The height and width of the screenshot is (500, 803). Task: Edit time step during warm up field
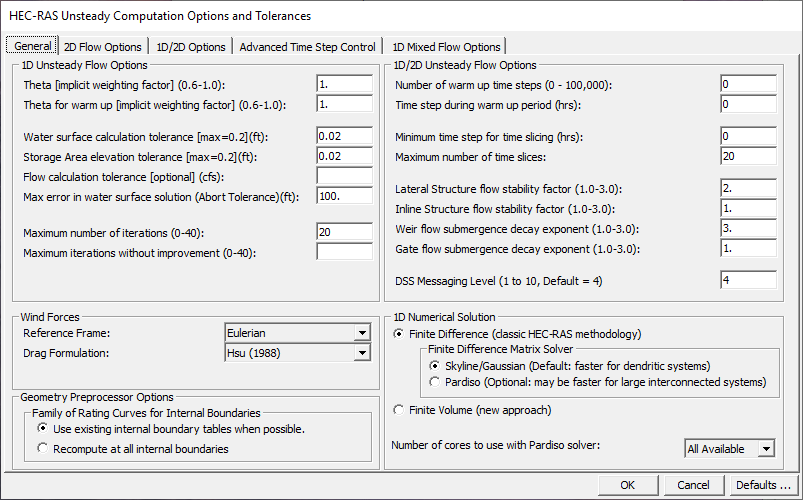pyautogui.click(x=748, y=104)
